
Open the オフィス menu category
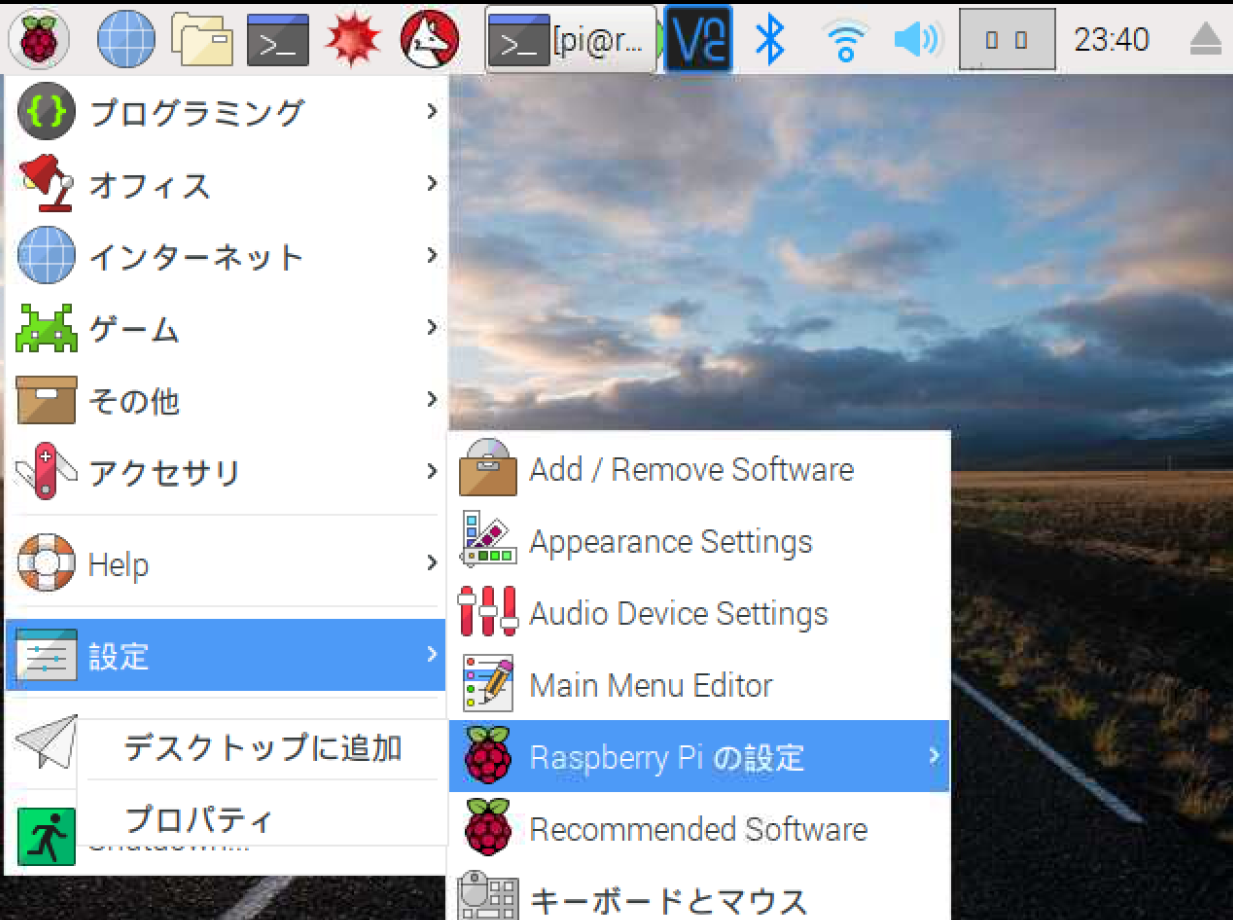click(x=226, y=185)
